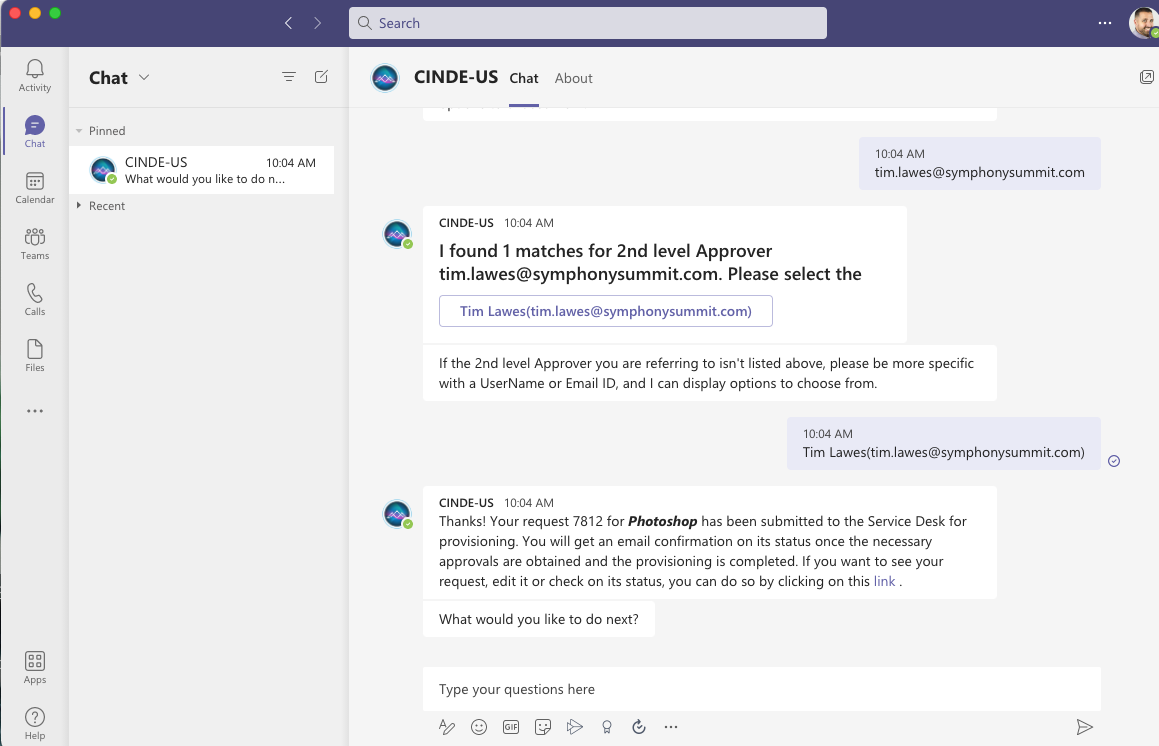Screen dimensions: 1159x746
Task: Open the Stream icon in compose toolbar
Action: click(574, 727)
